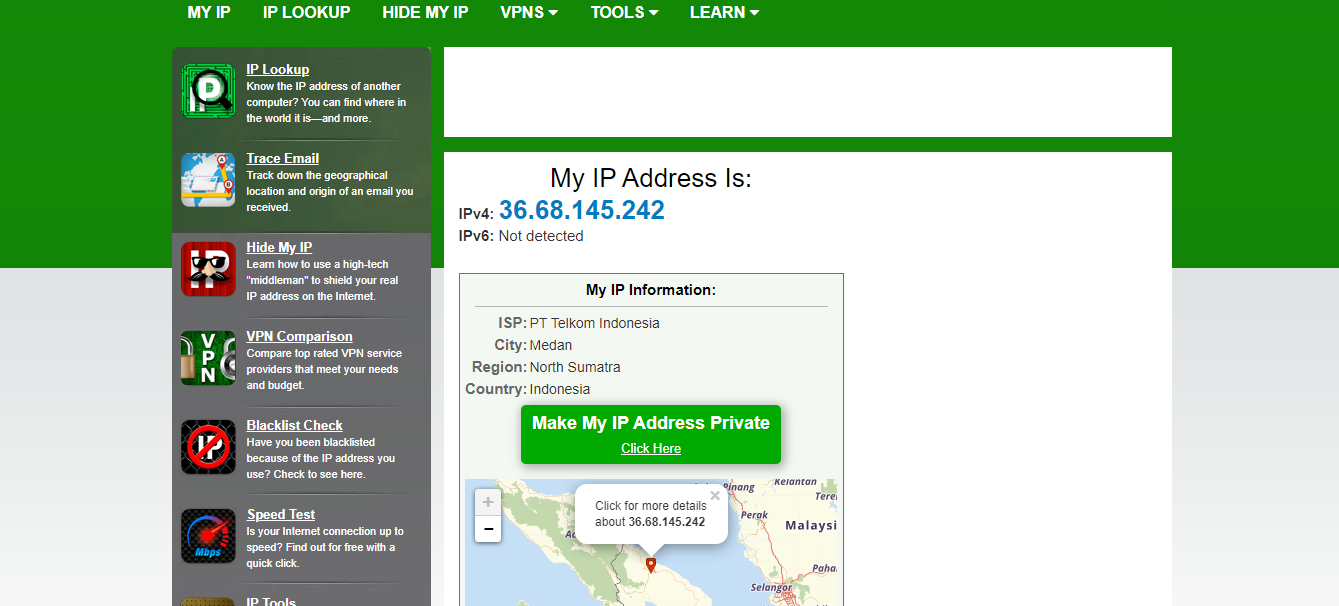Open the VPN Comparison sidebar link
This screenshot has height=606, width=1339.
pyautogui.click(x=300, y=336)
